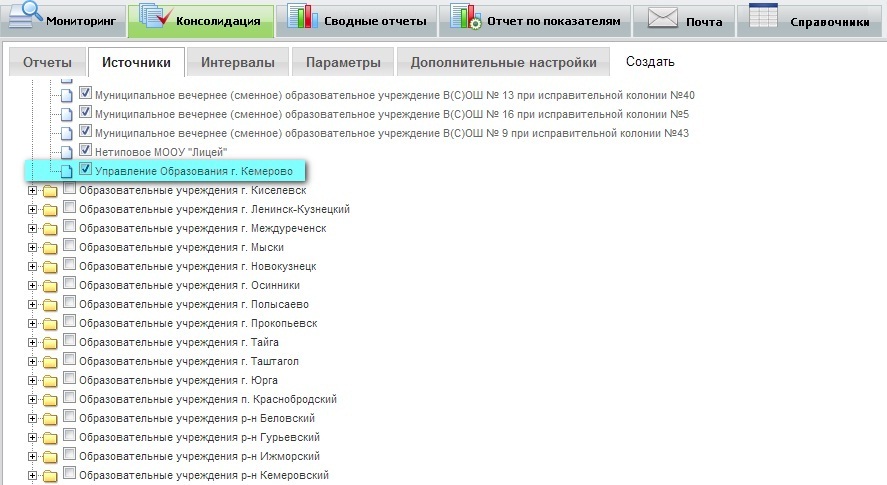
Task: Select the Консолидация section label
Action: (218, 22)
